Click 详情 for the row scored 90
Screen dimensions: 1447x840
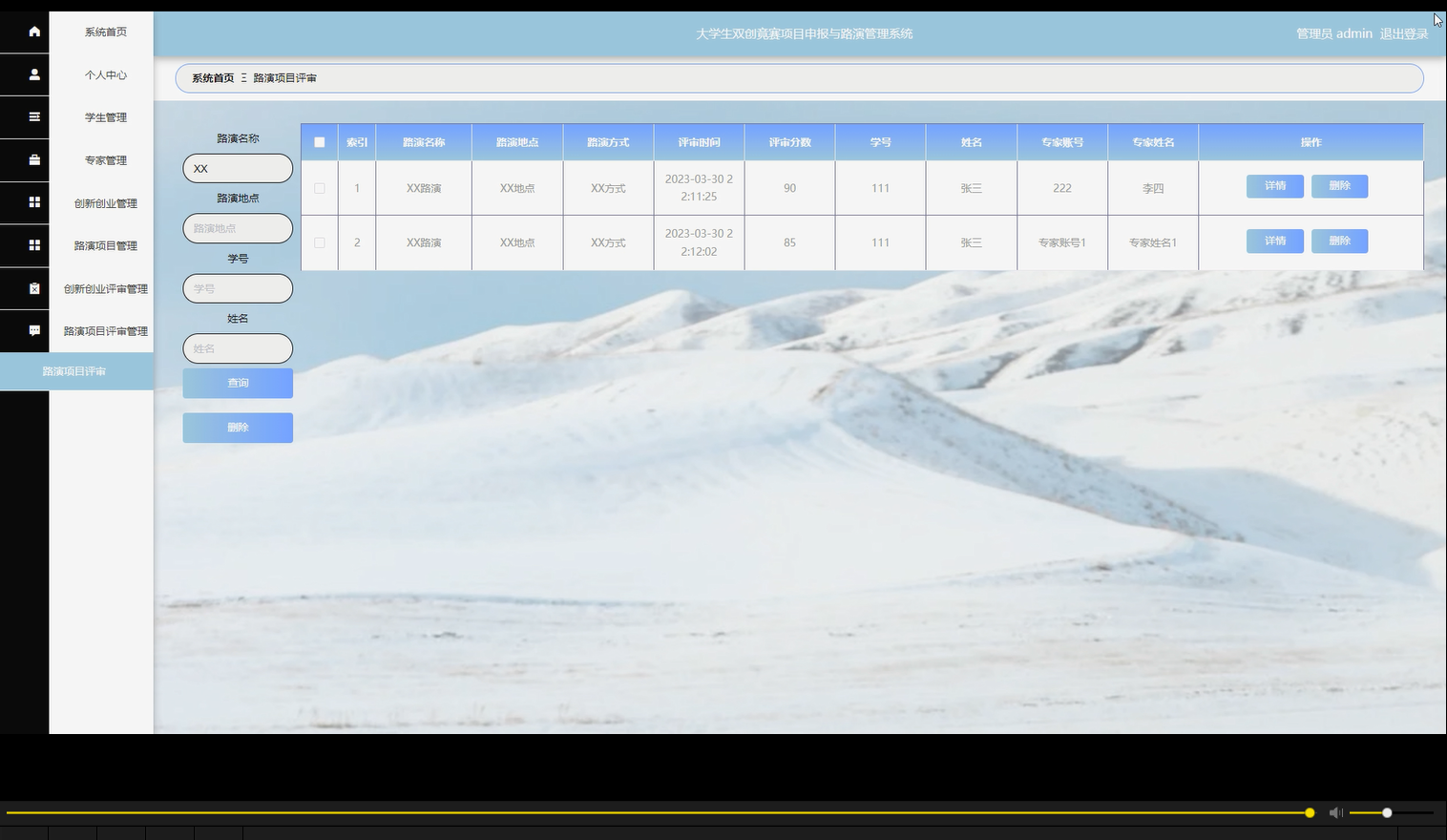(x=1275, y=186)
